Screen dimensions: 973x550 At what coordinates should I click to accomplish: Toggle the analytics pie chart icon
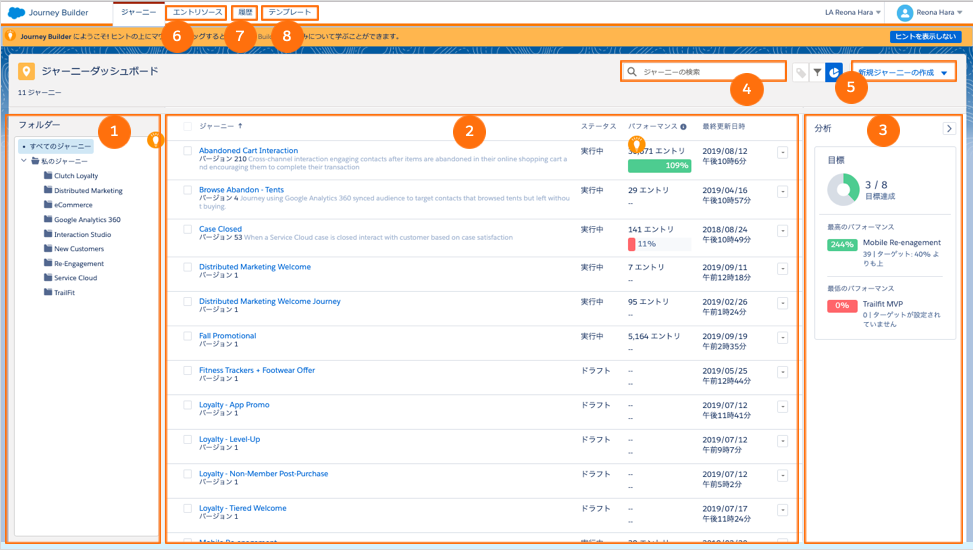[x=834, y=73]
